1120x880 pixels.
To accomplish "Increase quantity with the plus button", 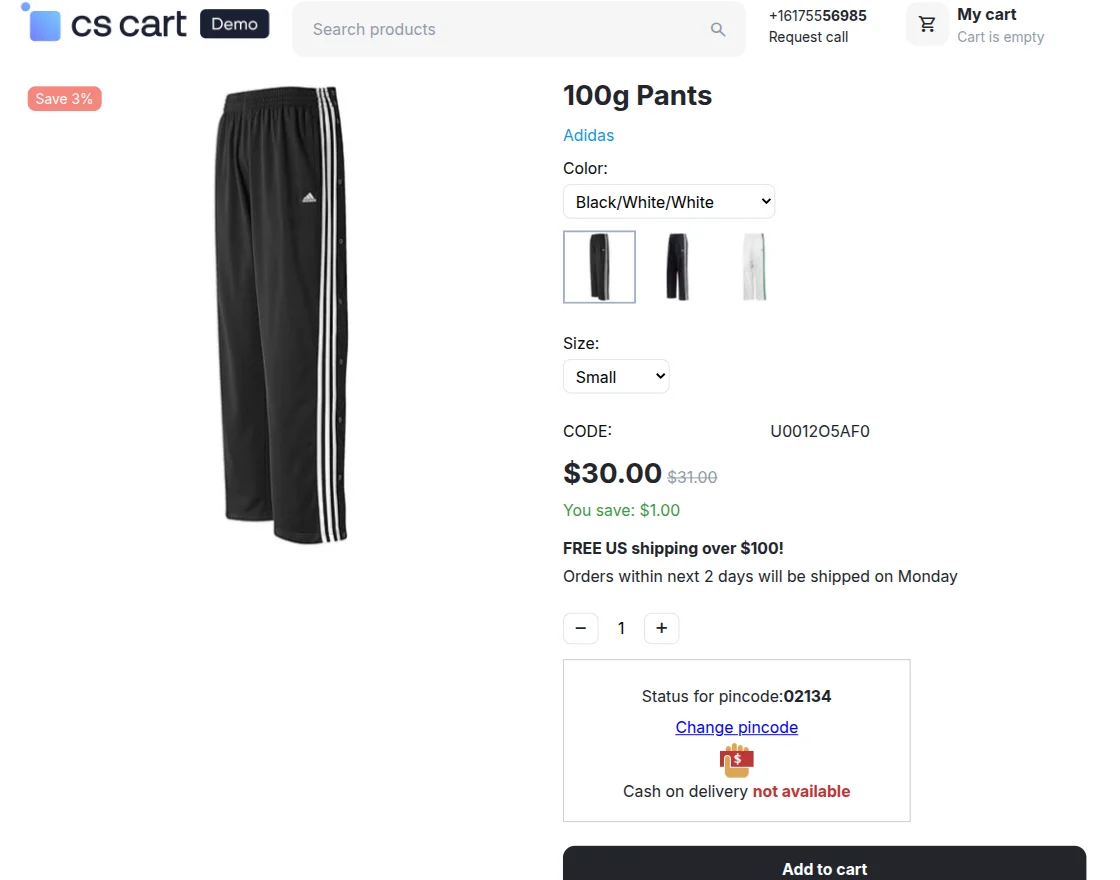I will tap(661, 628).
